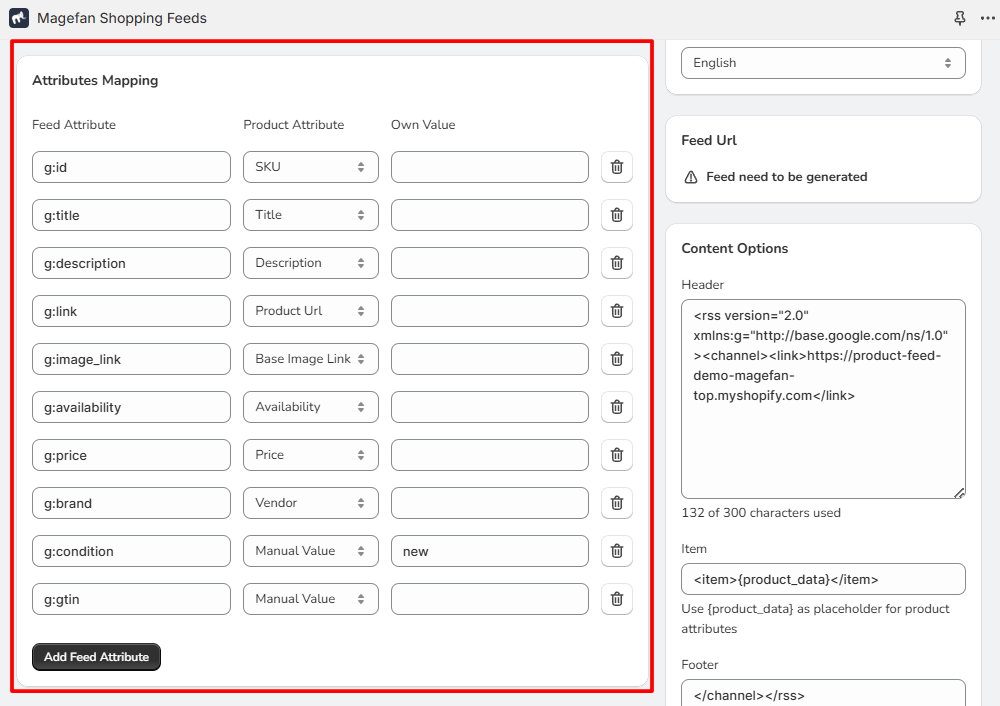Click the 'Magefan Shopping Feeds' title text

(x=122, y=18)
